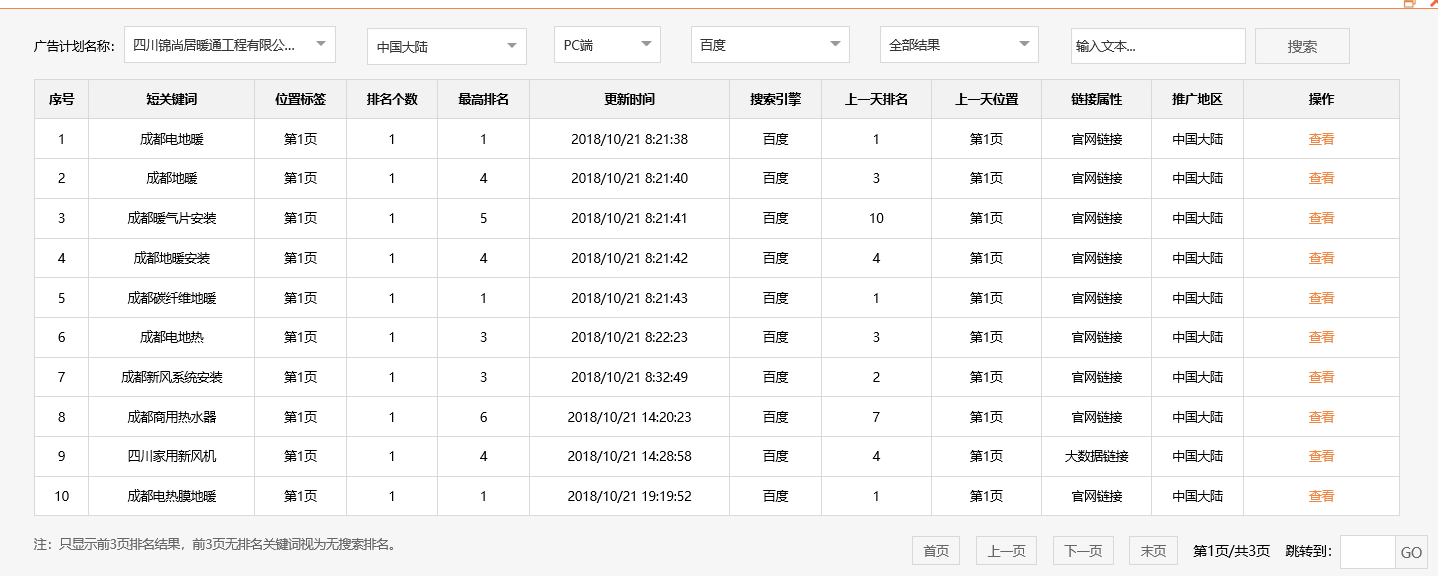Screen dimensions: 1438x576
Task: Click the GO page jump button
Action: [x=1413, y=551]
